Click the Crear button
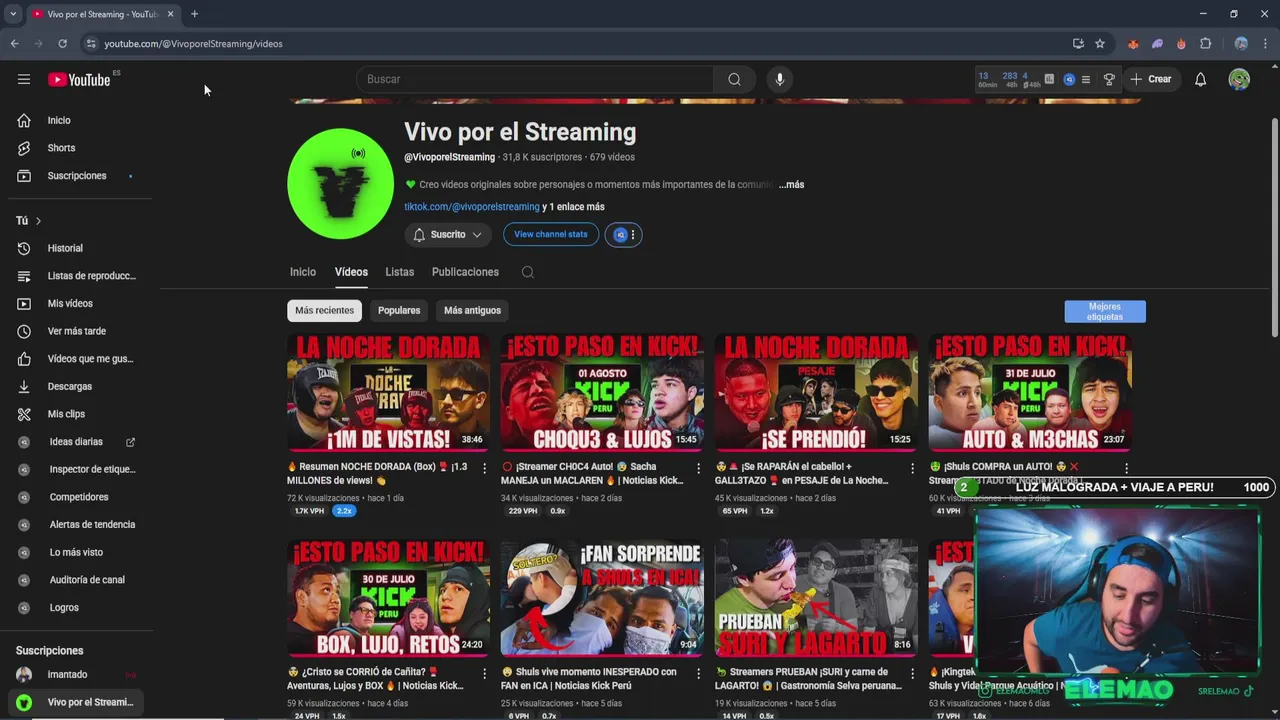1280x720 pixels. [x=1150, y=79]
